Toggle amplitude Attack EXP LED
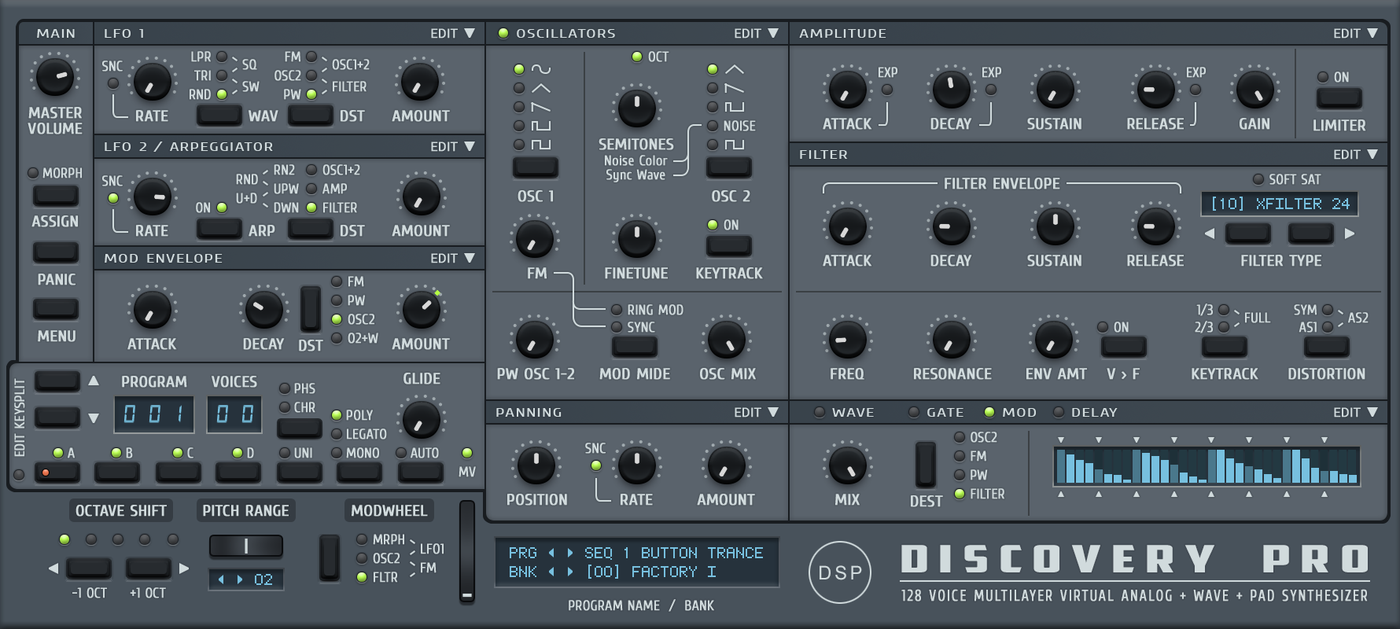 point(887,90)
